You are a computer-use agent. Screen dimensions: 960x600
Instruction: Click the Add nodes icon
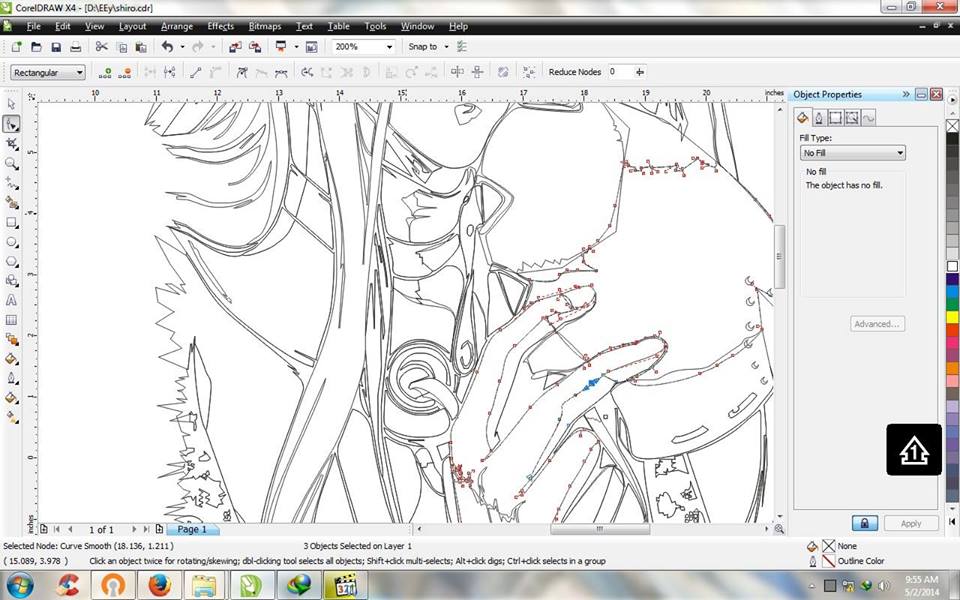(105, 72)
